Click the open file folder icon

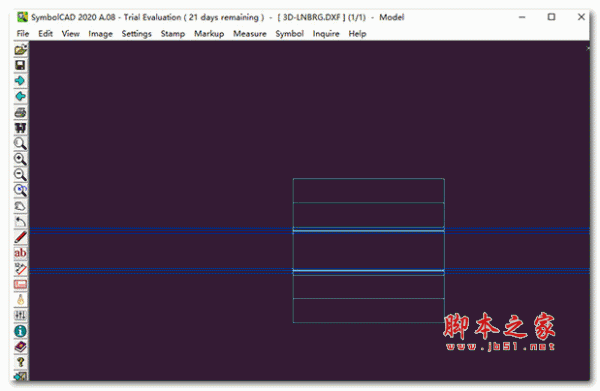coord(21,50)
